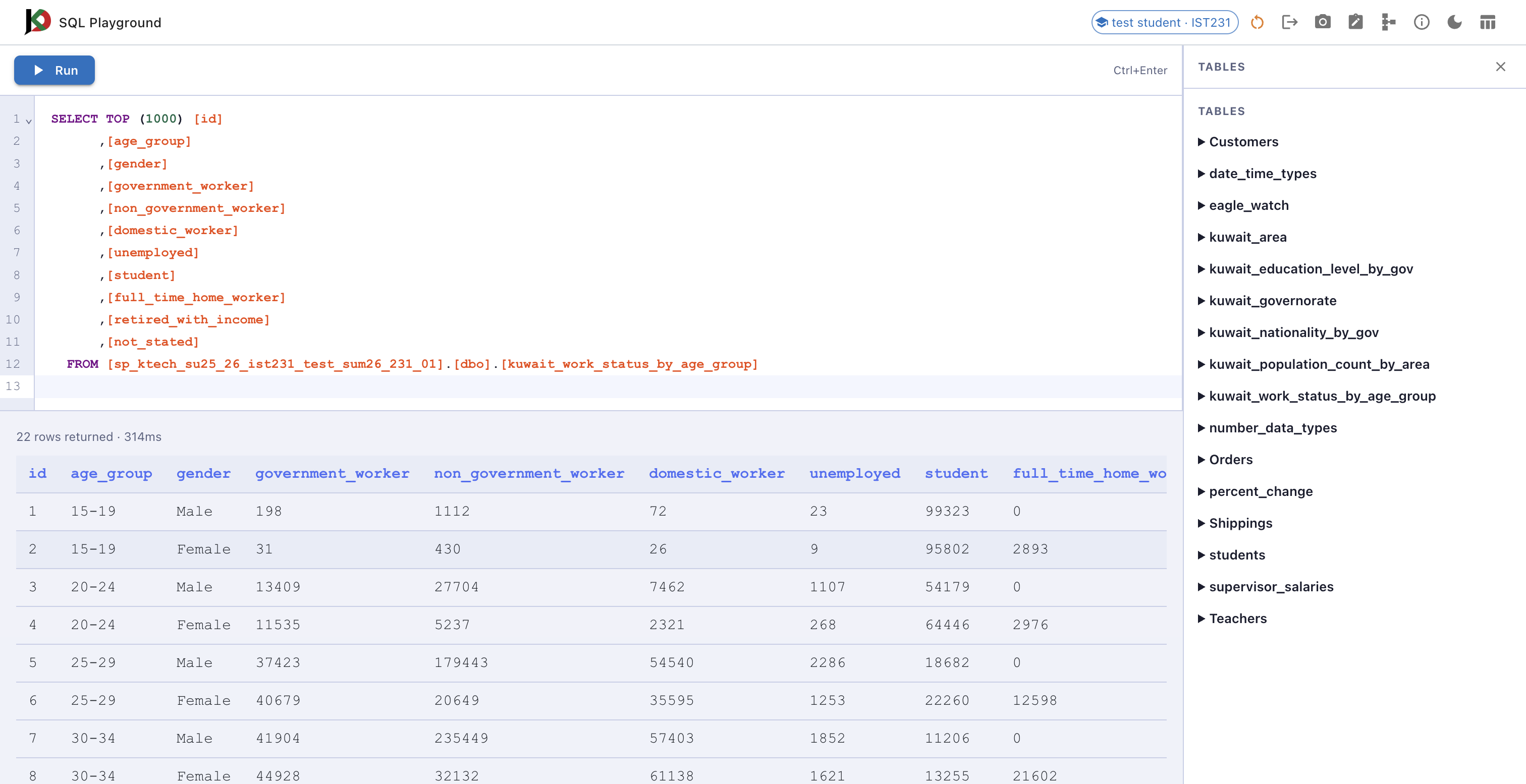Click the Run button
Viewport: 1526px width, 784px height.
pyautogui.click(x=54, y=71)
